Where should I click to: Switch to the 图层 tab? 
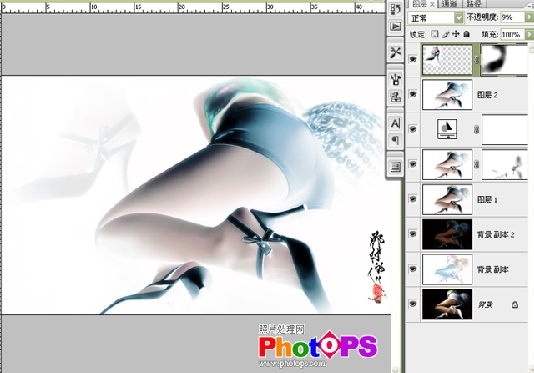coord(420,4)
